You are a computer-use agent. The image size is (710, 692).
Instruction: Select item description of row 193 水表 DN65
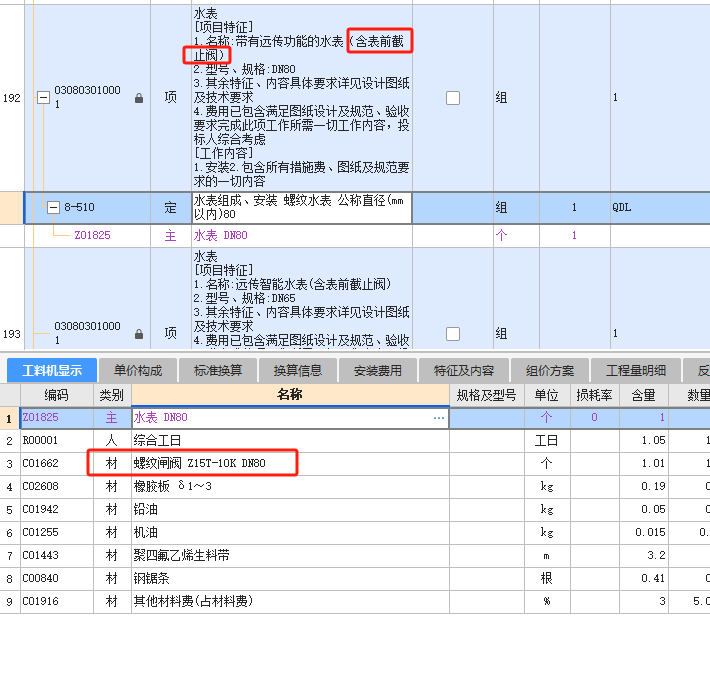coord(302,298)
